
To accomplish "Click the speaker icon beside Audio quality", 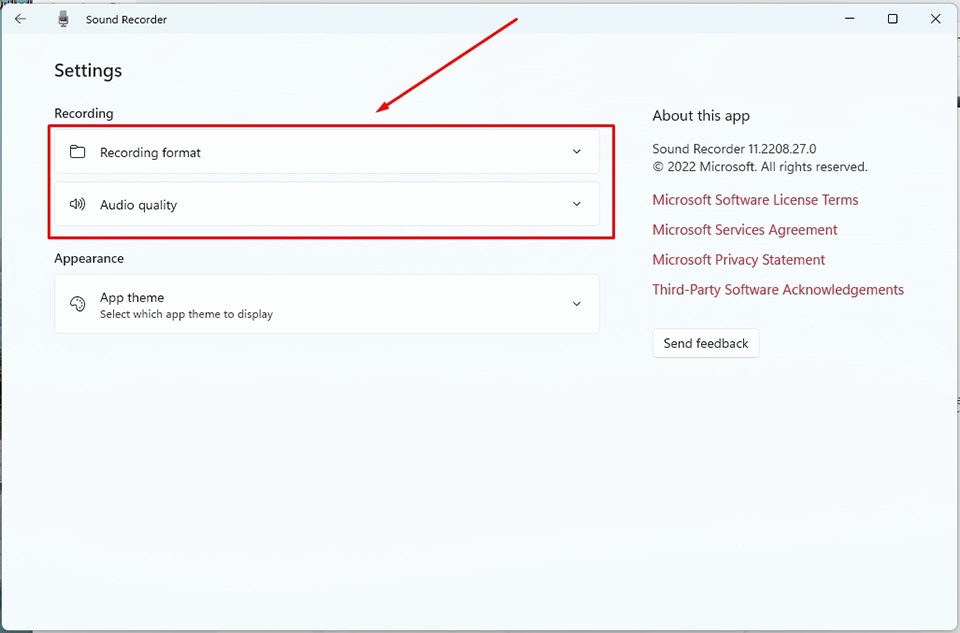I will point(78,204).
